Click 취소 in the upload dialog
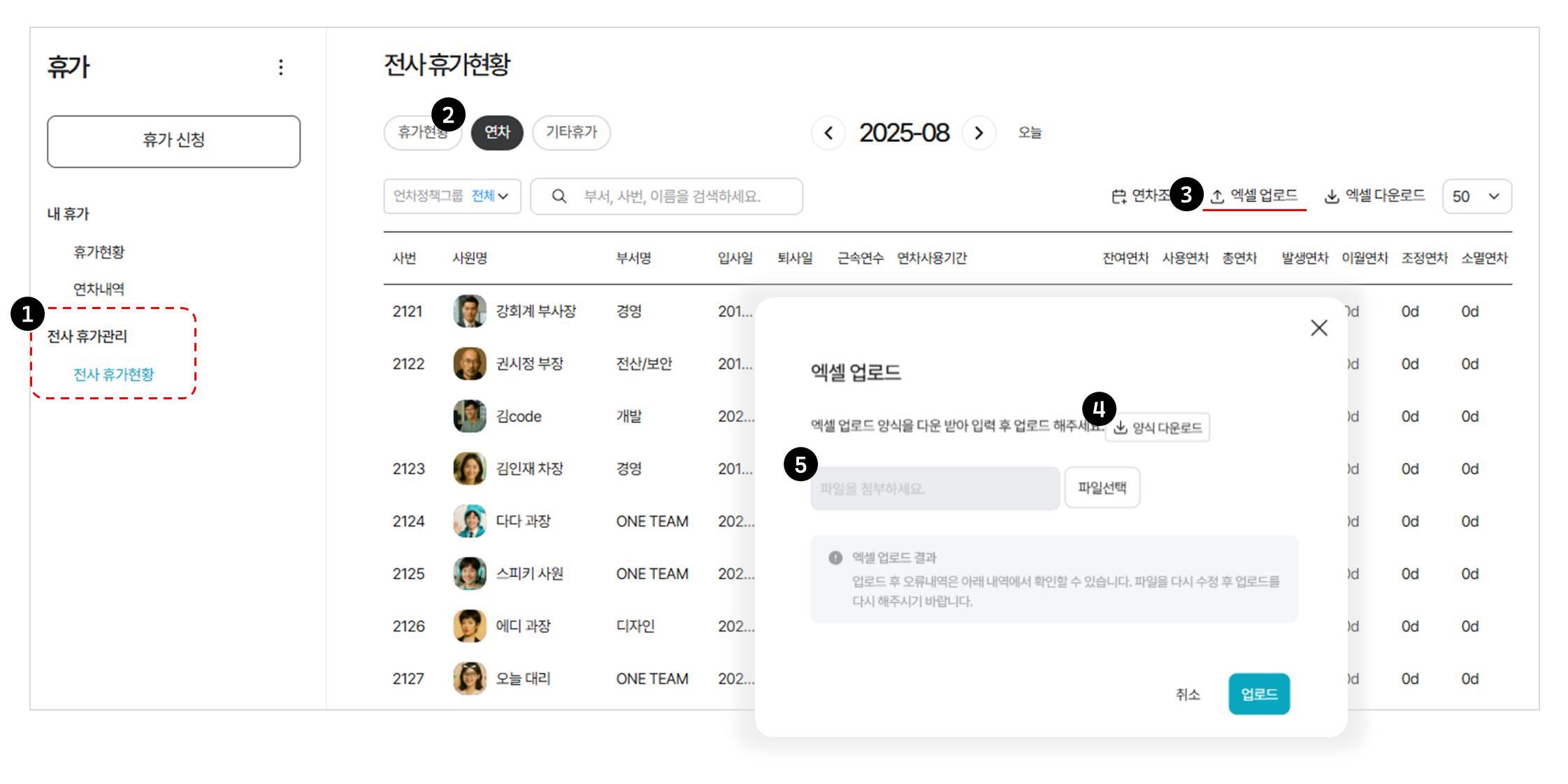 1187,694
